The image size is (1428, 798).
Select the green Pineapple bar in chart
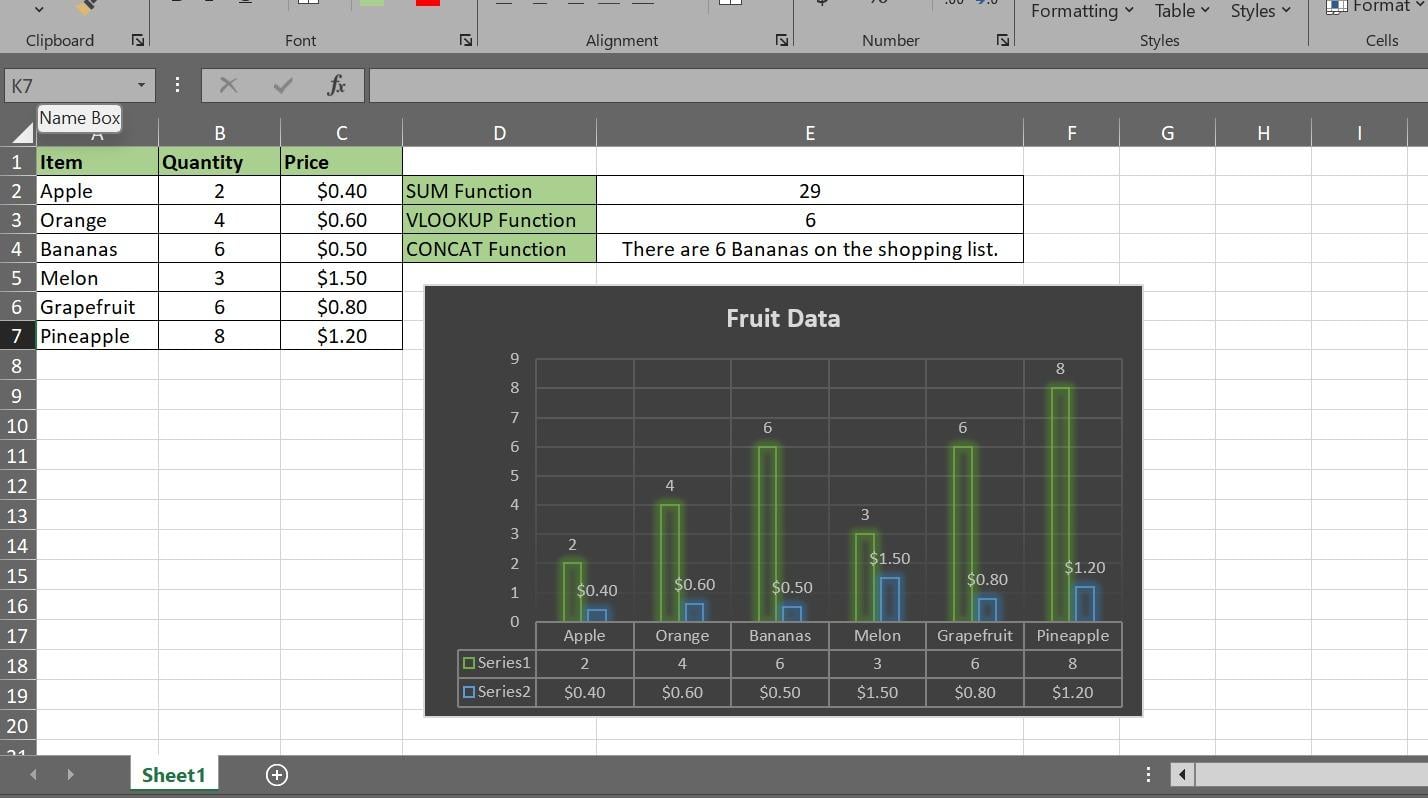[1060, 504]
